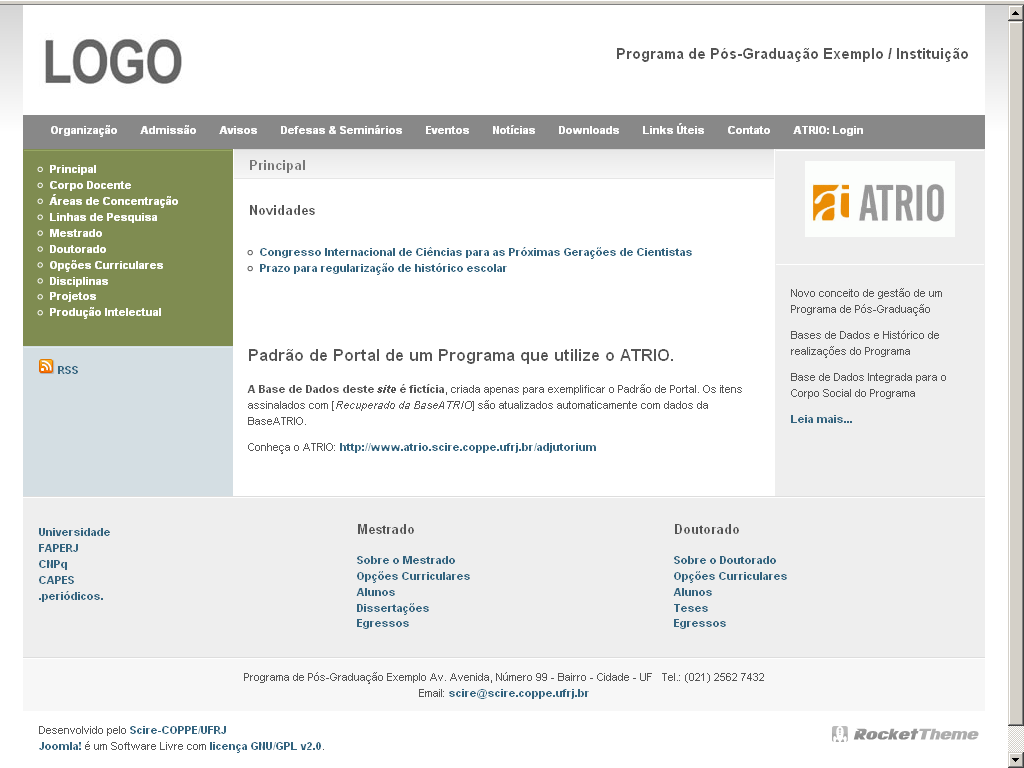Click the RocketTheme logo in footer
The height and width of the screenshot is (768, 1024).
point(905,734)
